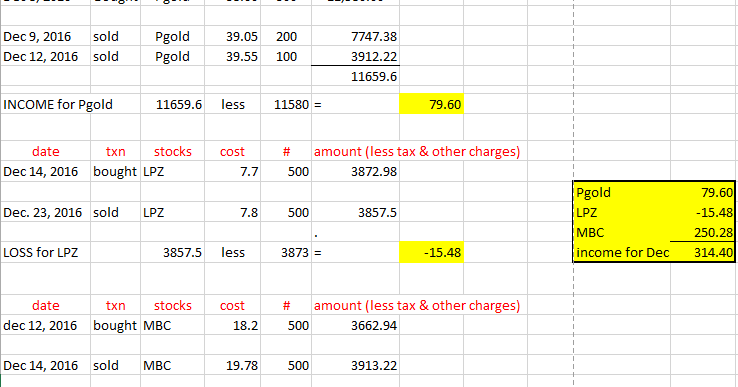738x387 pixels.
Task: Click the 'LOSS for LPZ' label cell
Action: click(46, 252)
